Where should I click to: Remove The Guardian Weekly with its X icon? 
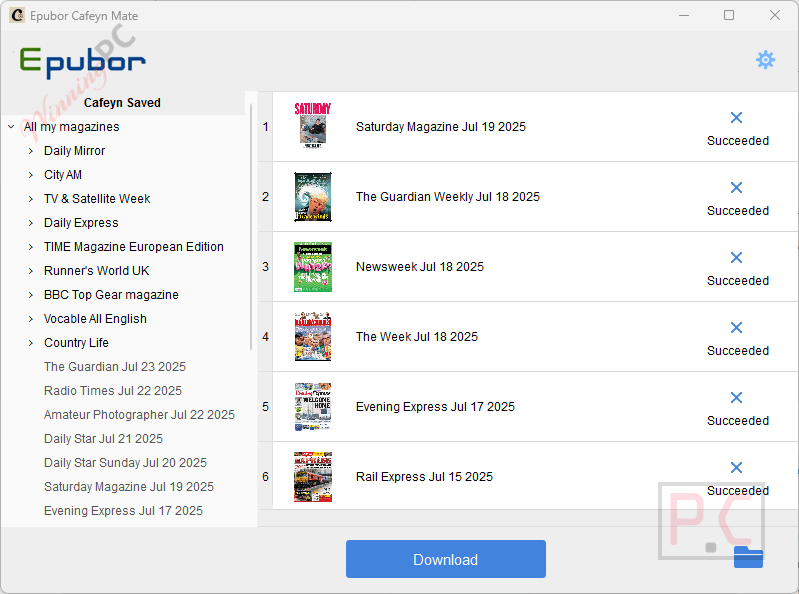click(736, 187)
